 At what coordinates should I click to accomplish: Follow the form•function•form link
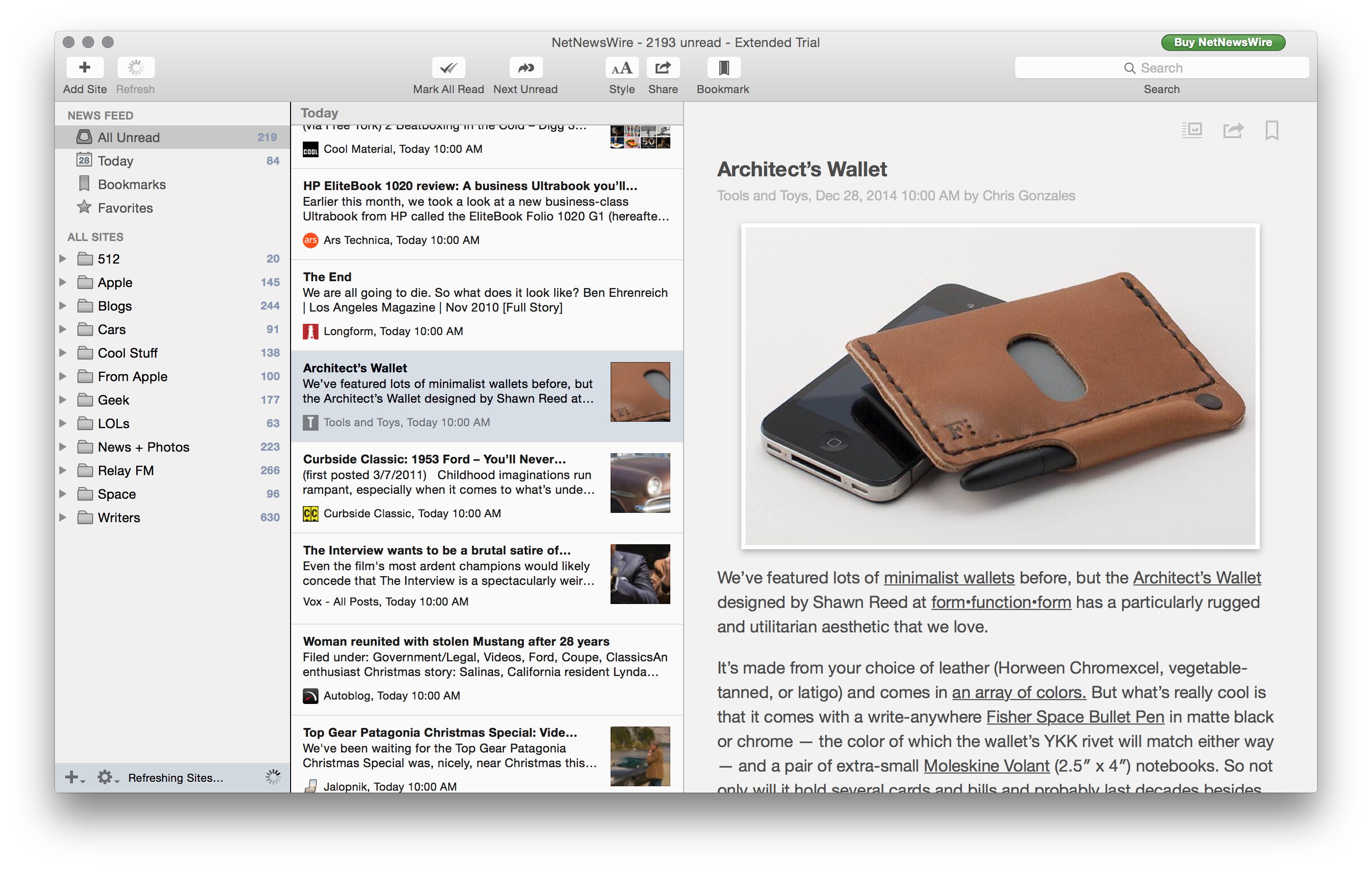pyautogui.click(x=1001, y=602)
